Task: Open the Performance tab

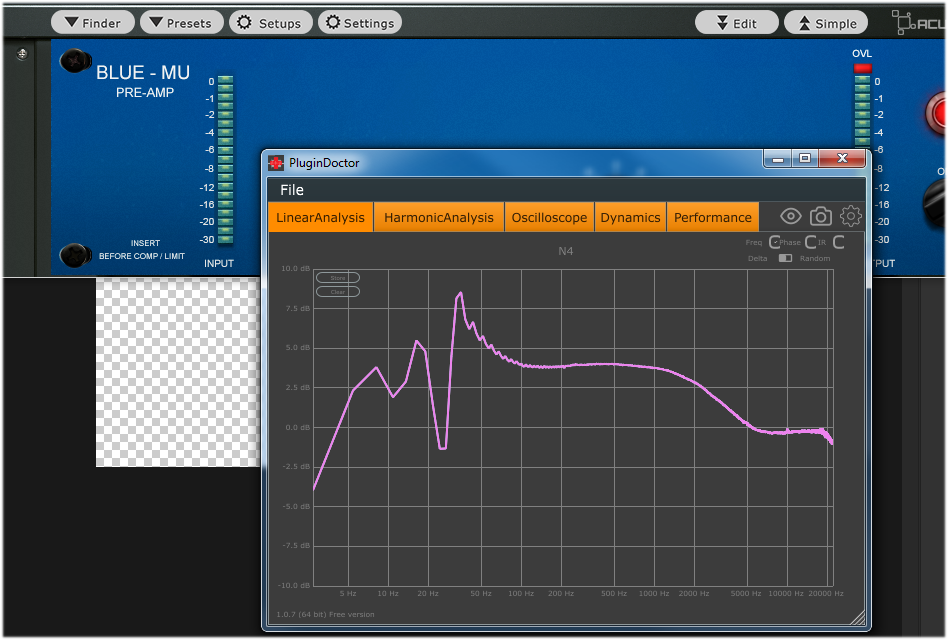Action: pos(713,218)
